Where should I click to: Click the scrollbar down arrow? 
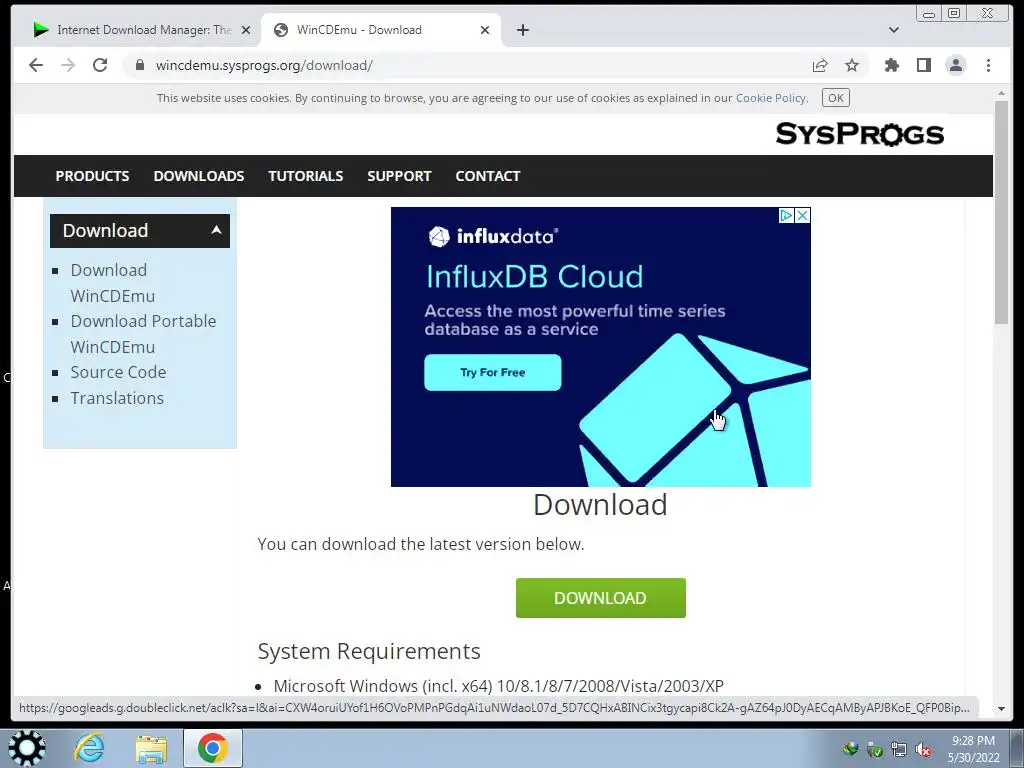[x=1001, y=709]
